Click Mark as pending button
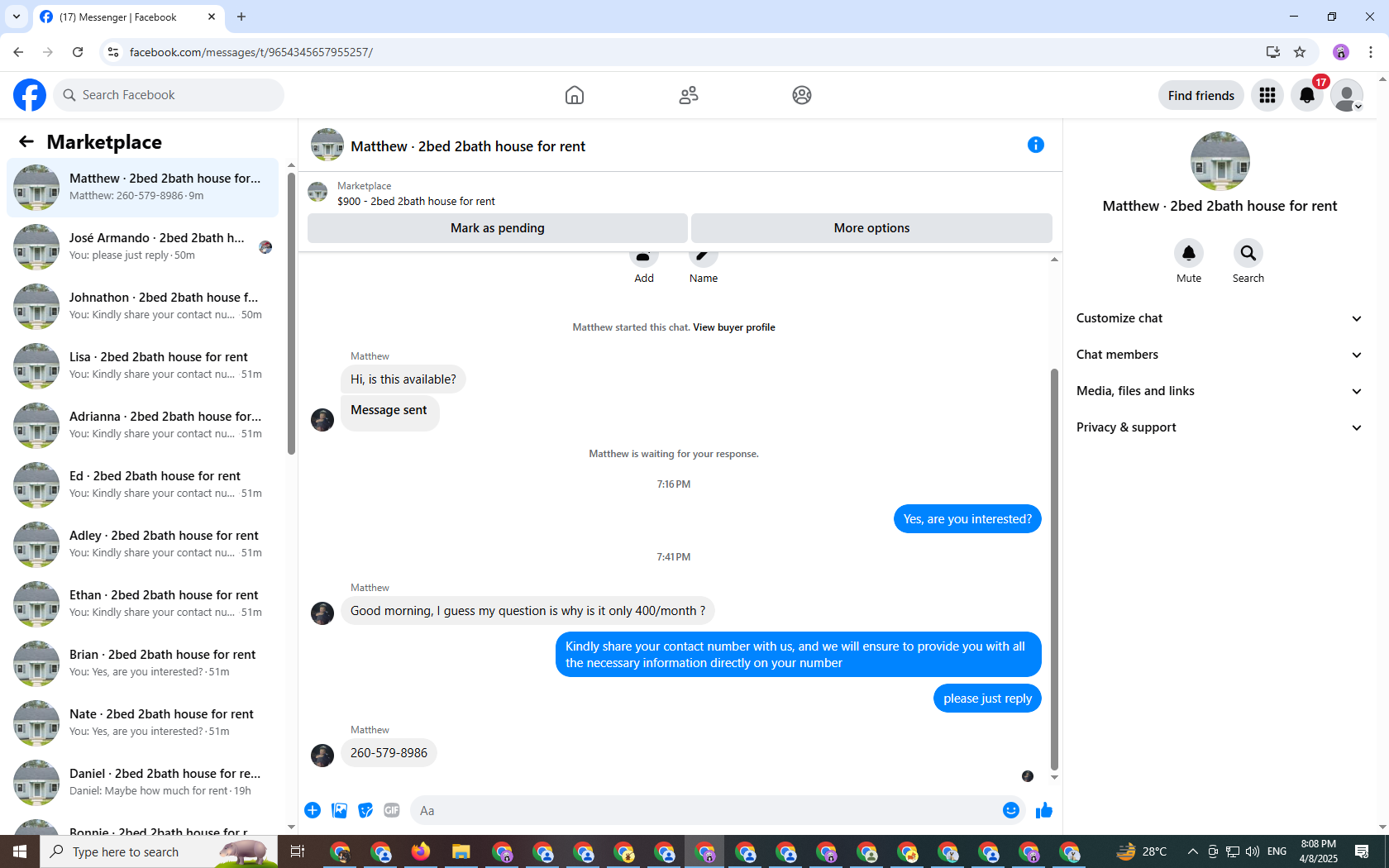Viewport: 1389px width, 868px height. (498, 228)
